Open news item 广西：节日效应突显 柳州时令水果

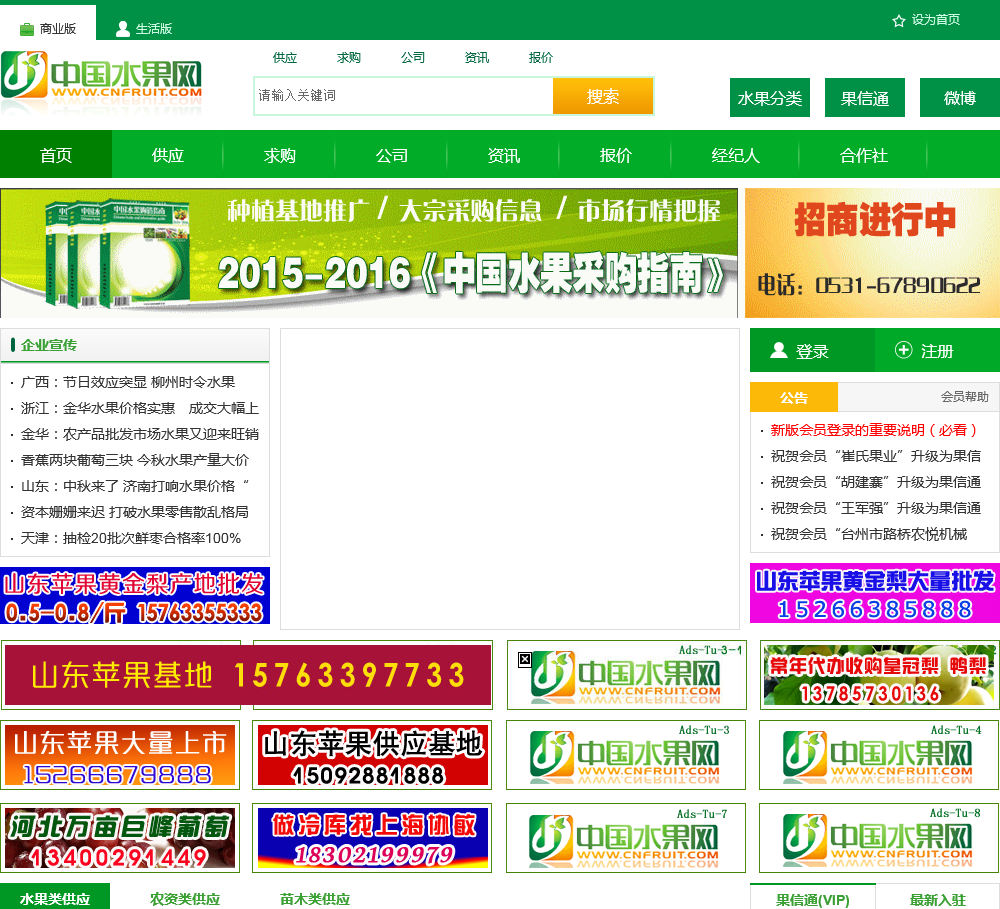click(128, 382)
